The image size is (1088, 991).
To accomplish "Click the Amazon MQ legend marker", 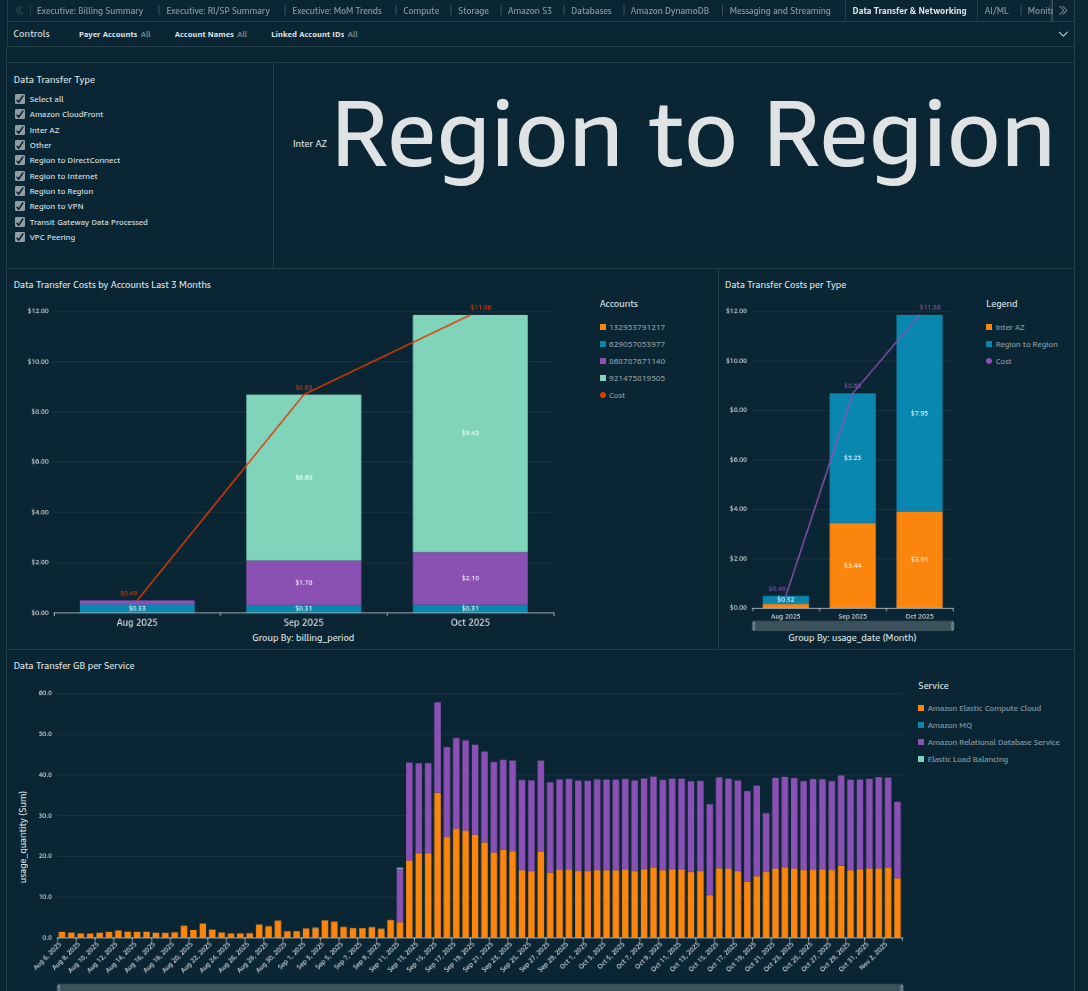I will click(921, 725).
